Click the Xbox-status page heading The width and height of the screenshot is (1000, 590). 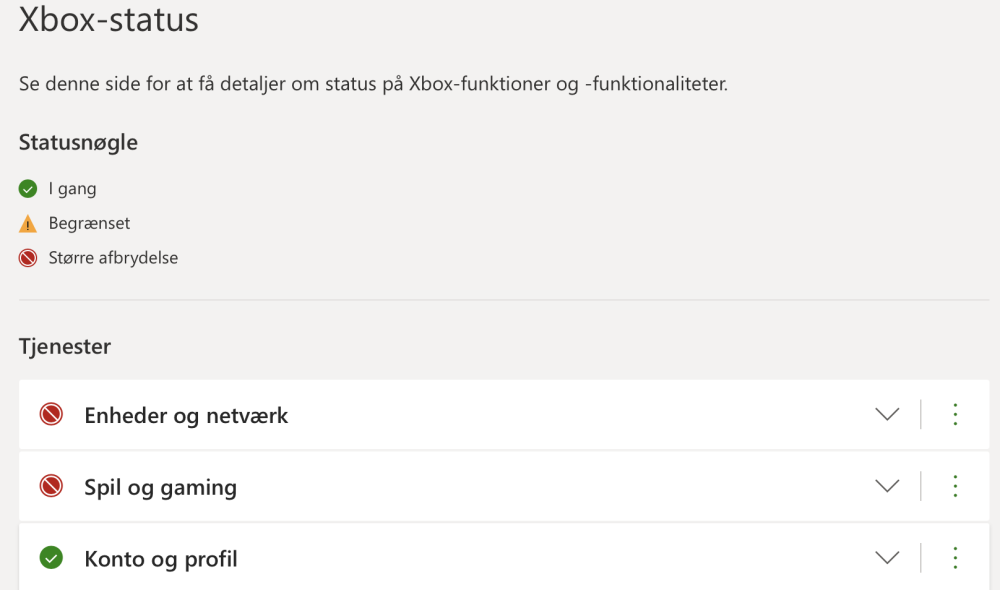point(108,19)
